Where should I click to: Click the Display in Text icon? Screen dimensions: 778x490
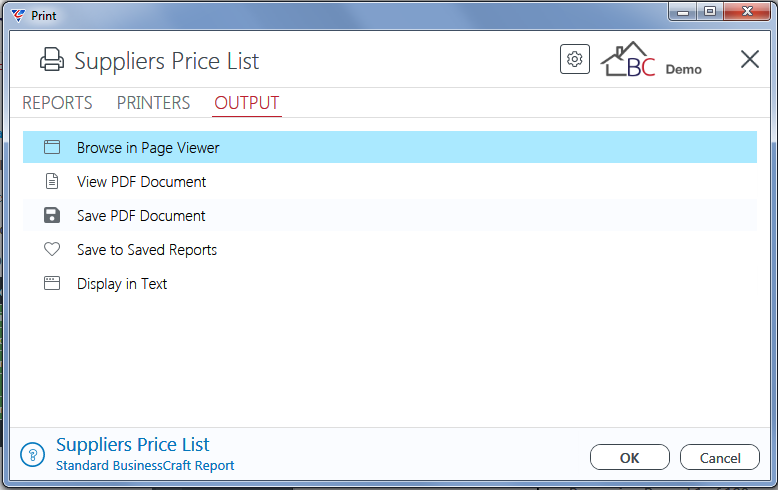coord(52,283)
